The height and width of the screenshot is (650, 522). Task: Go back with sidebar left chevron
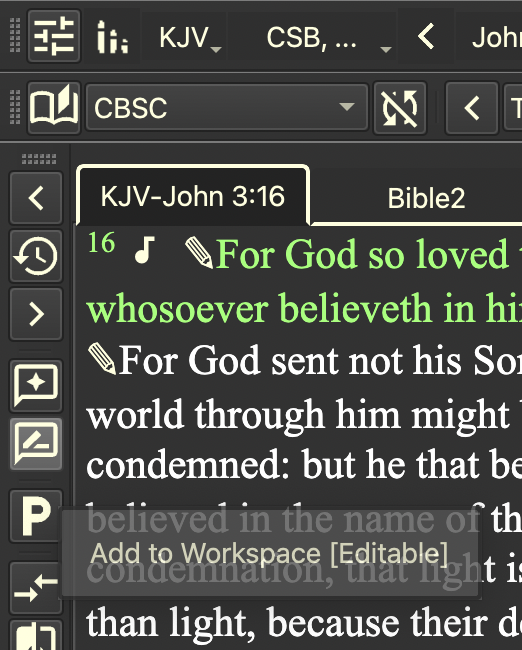pos(36,198)
